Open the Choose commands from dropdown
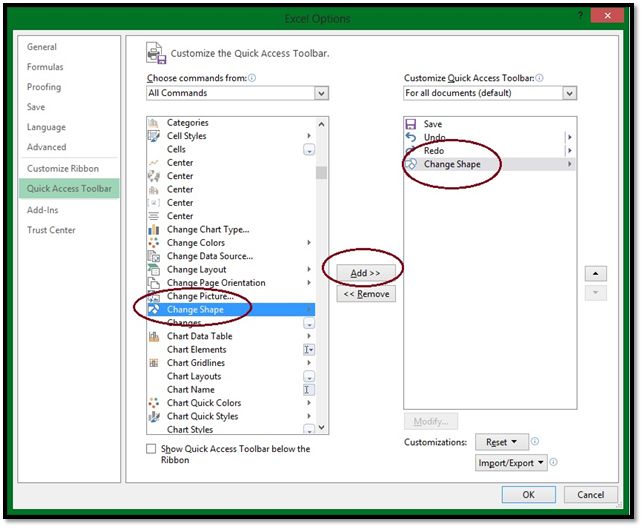This screenshot has width=643, height=528. tap(322, 93)
